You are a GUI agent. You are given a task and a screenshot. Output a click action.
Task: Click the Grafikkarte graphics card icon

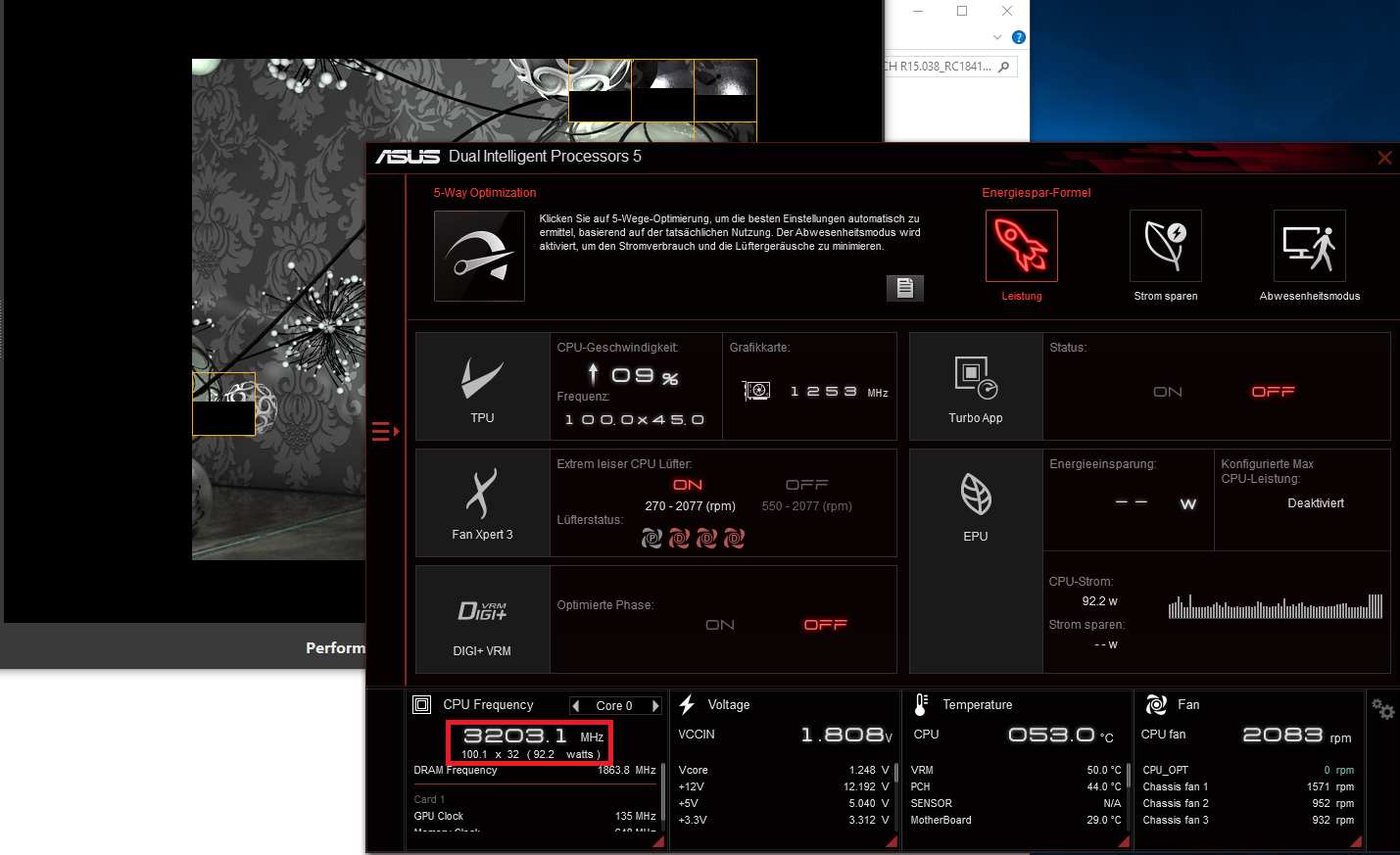click(756, 391)
